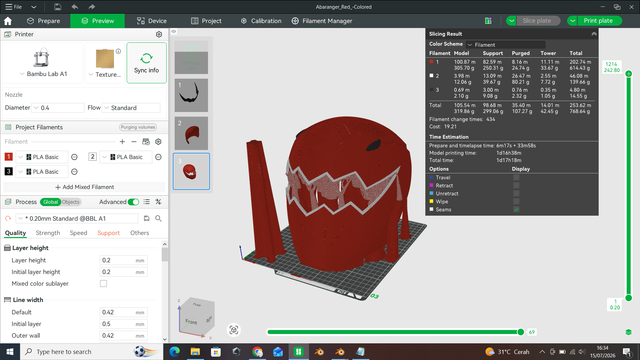
Task: Open Google Chrome from taskbar
Action: [257, 352]
